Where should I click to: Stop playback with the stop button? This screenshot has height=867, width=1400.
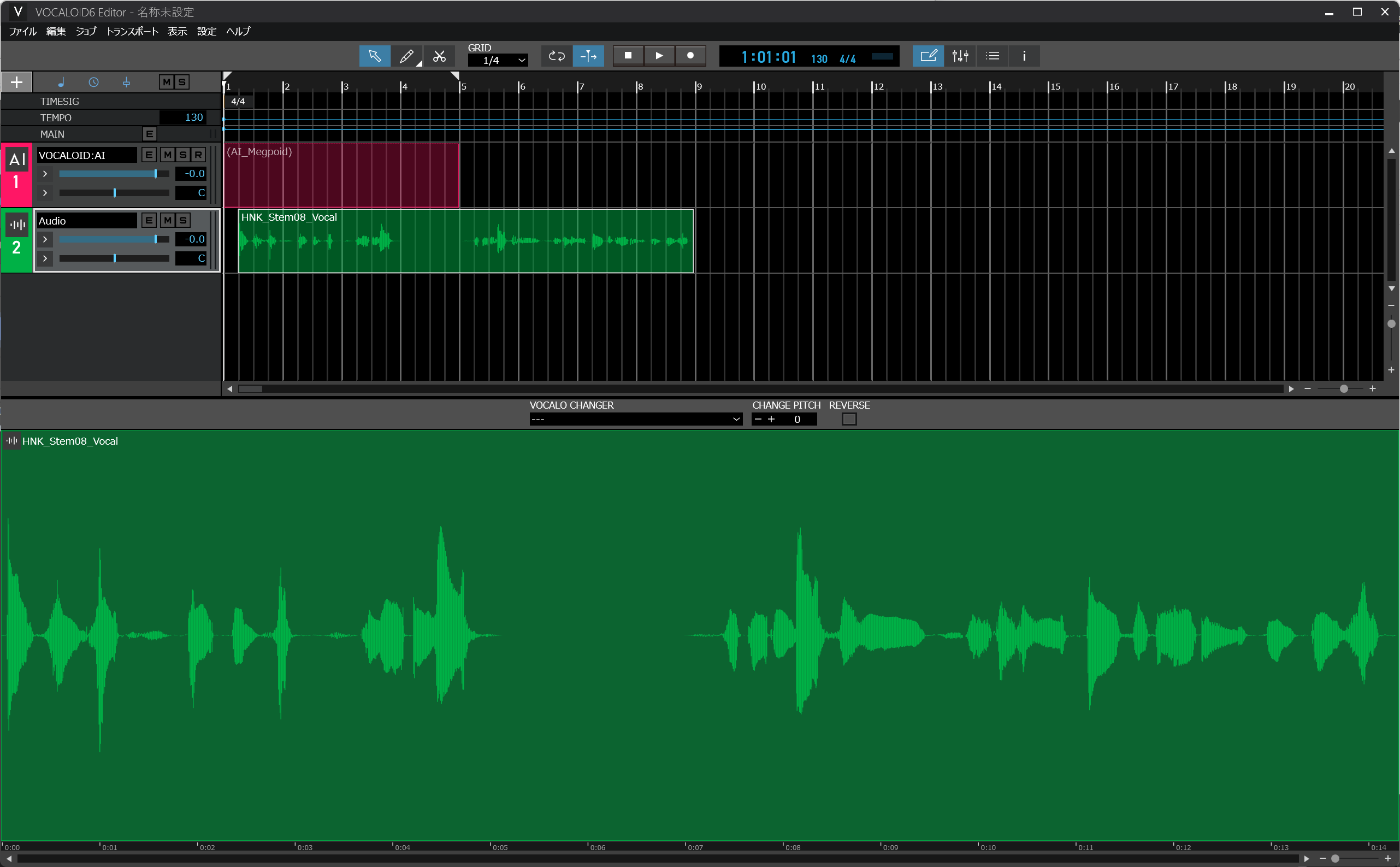(628, 56)
